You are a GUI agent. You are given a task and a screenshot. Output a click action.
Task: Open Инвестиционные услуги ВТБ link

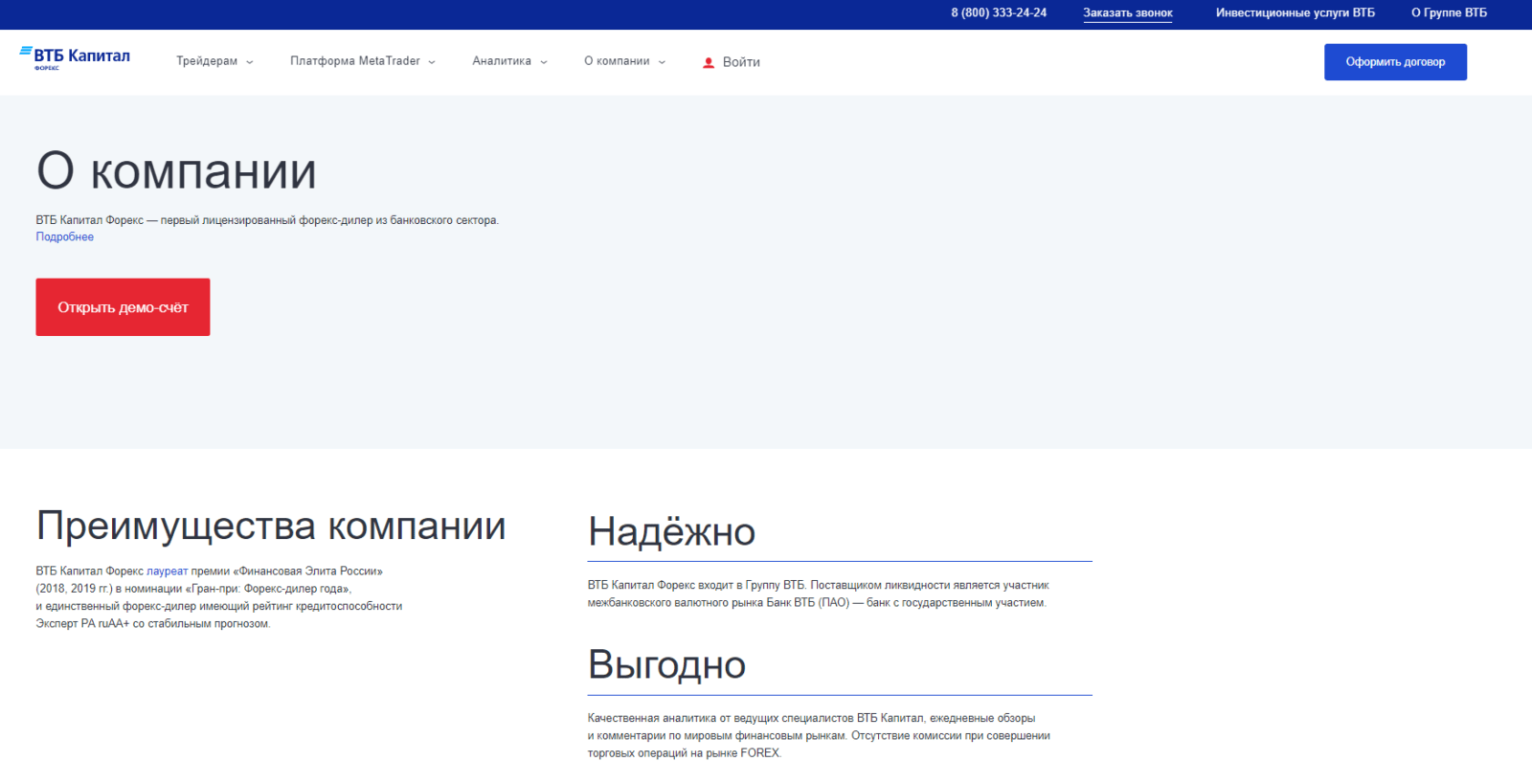[1295, 13]
